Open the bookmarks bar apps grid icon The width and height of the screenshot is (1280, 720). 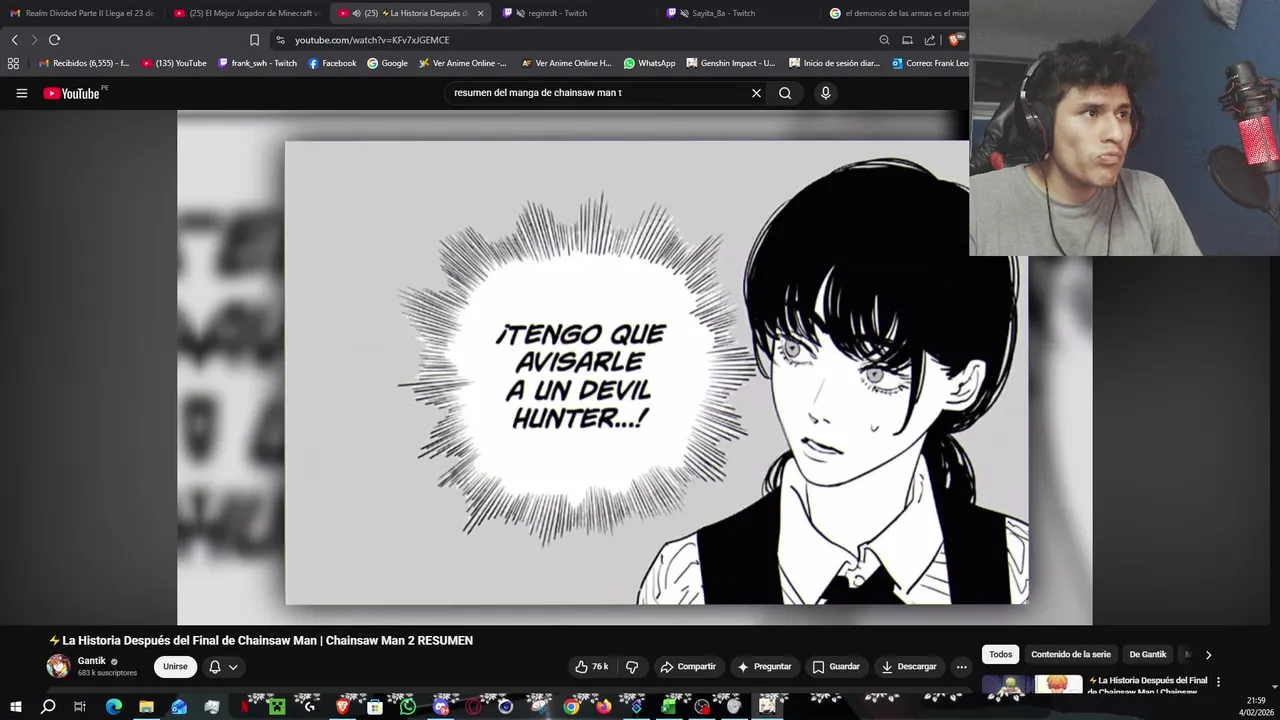coord(13,63)
